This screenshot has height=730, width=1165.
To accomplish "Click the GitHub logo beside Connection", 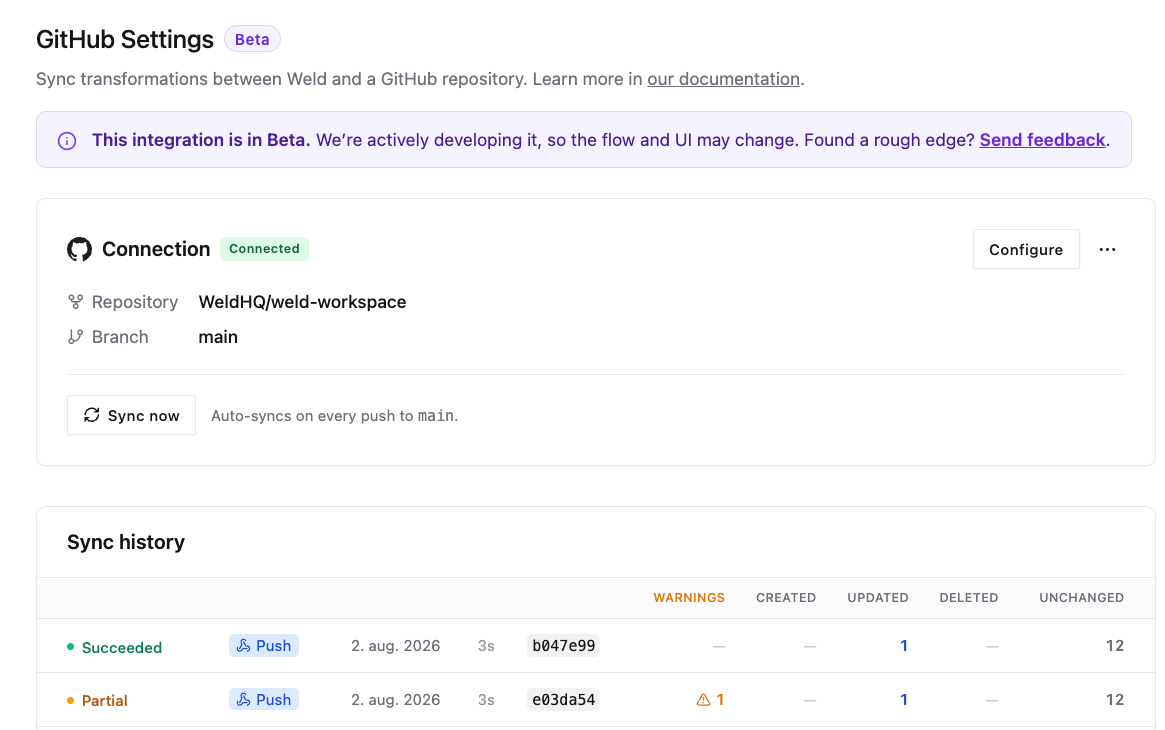I will coord(79,249).
